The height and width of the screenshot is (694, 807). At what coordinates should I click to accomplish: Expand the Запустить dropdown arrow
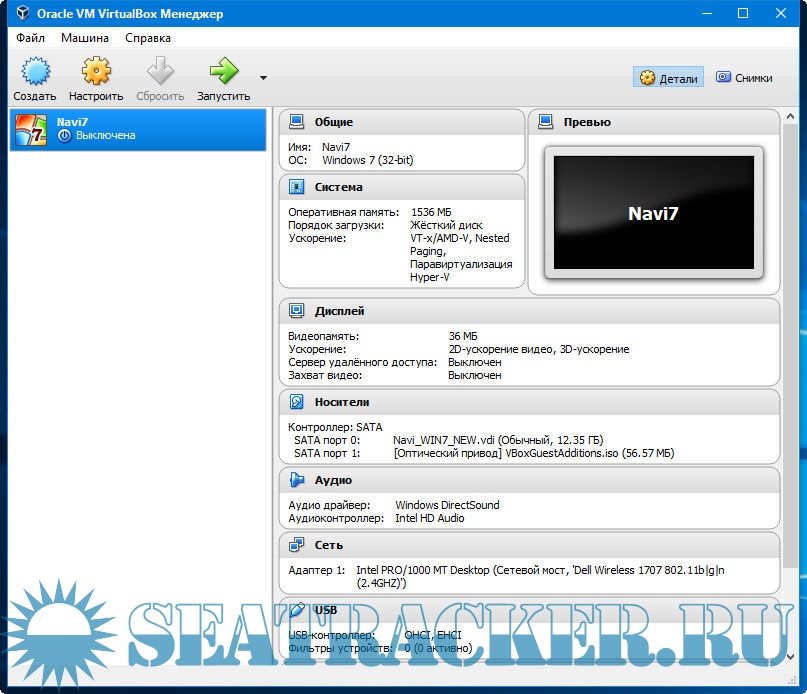tap(263, 77)
